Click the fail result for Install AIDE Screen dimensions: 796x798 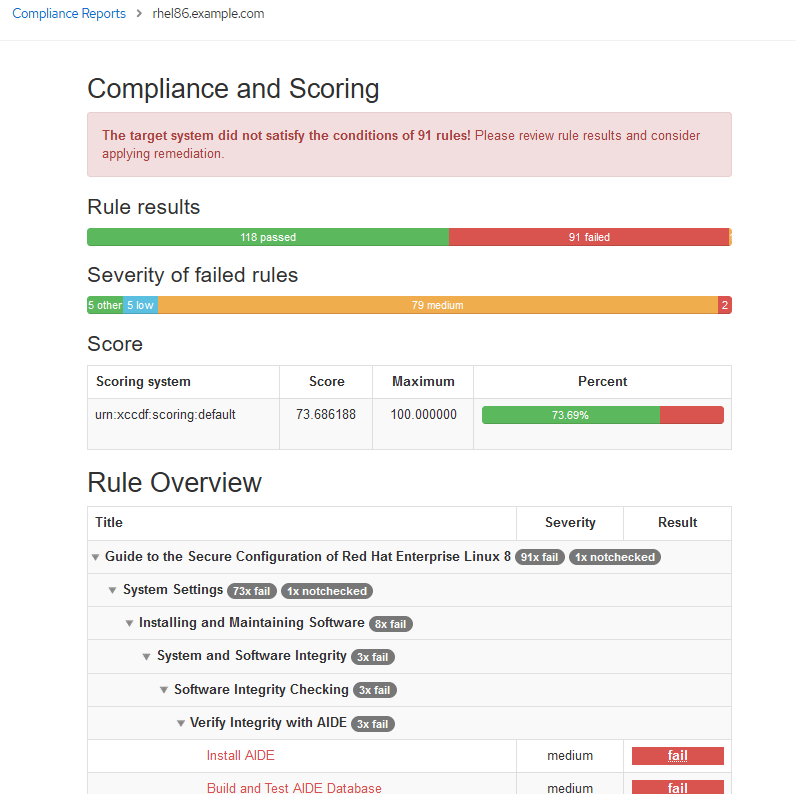pos(677,756)
